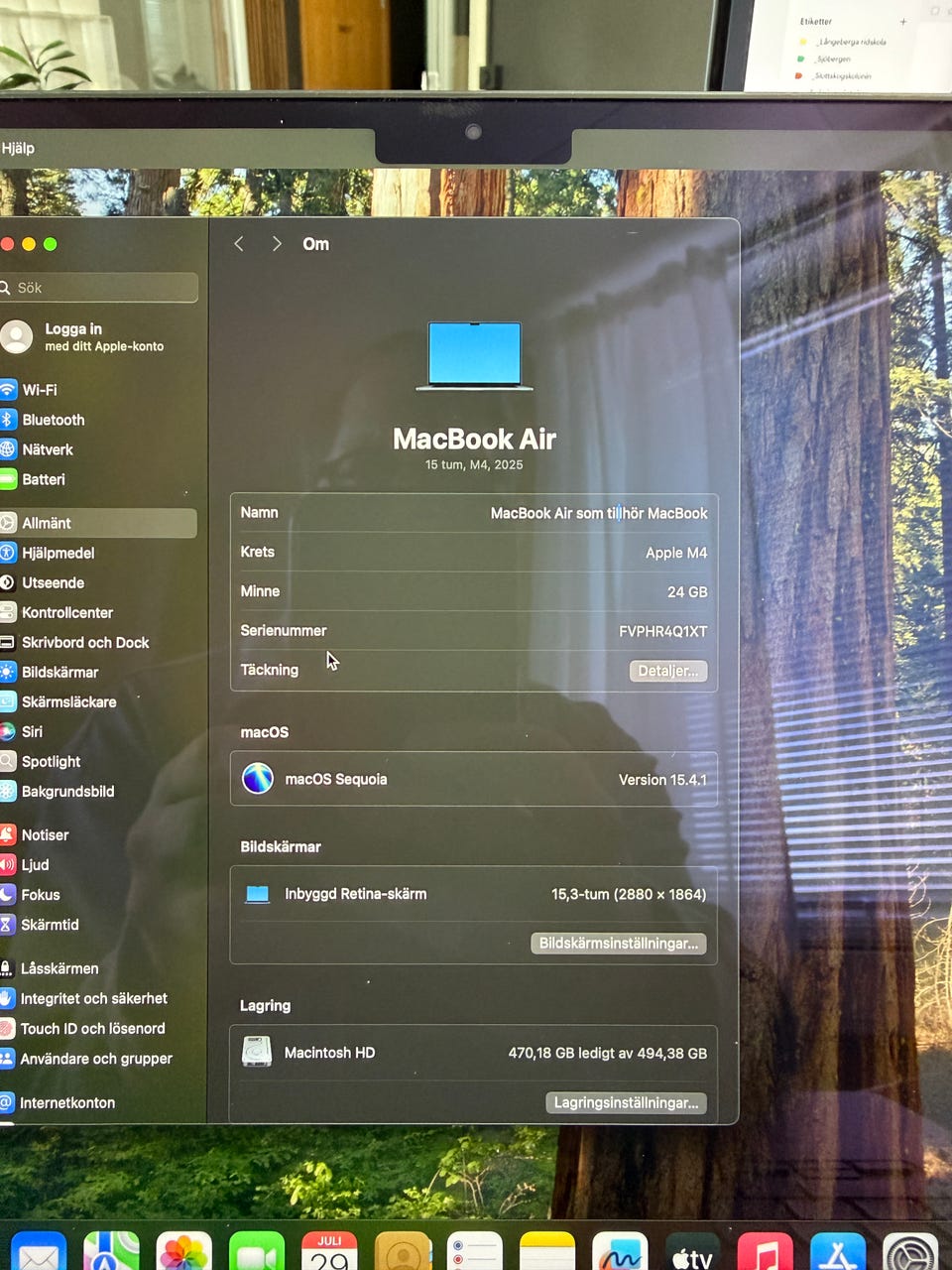
Task: Edit the Namn computer name field
Action: pos(474,513)
